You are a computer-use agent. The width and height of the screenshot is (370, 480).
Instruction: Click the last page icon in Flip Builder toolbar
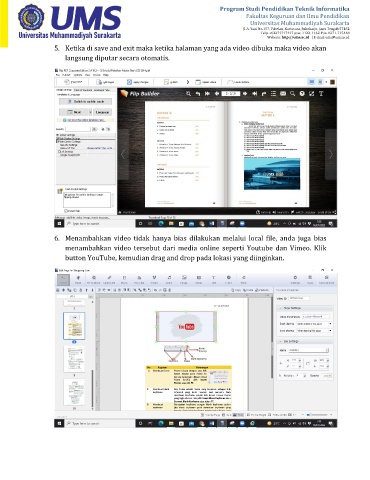coord(255,94)
